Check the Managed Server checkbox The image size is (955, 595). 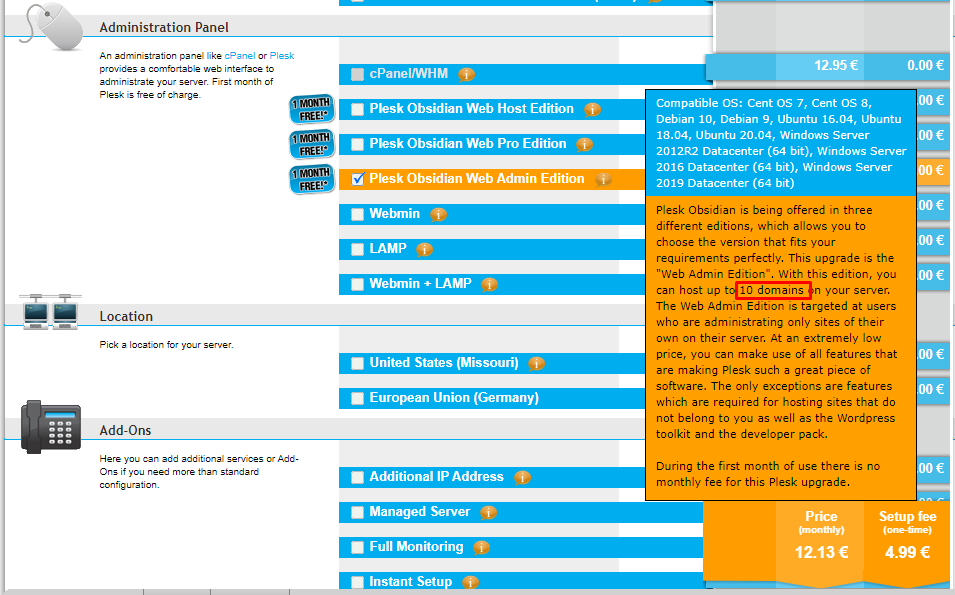(358, 513)
